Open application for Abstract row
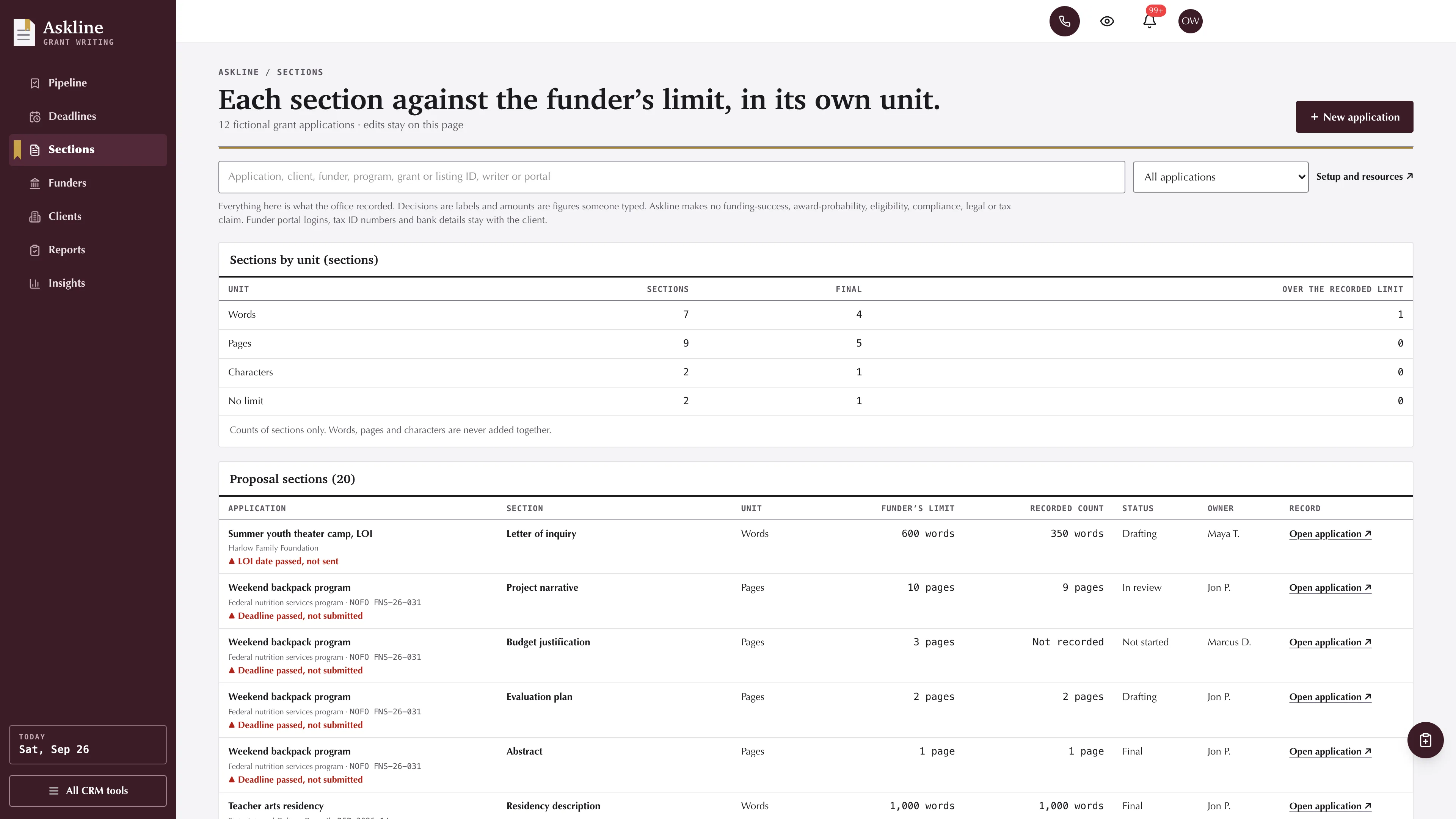 pos(1330,751)
